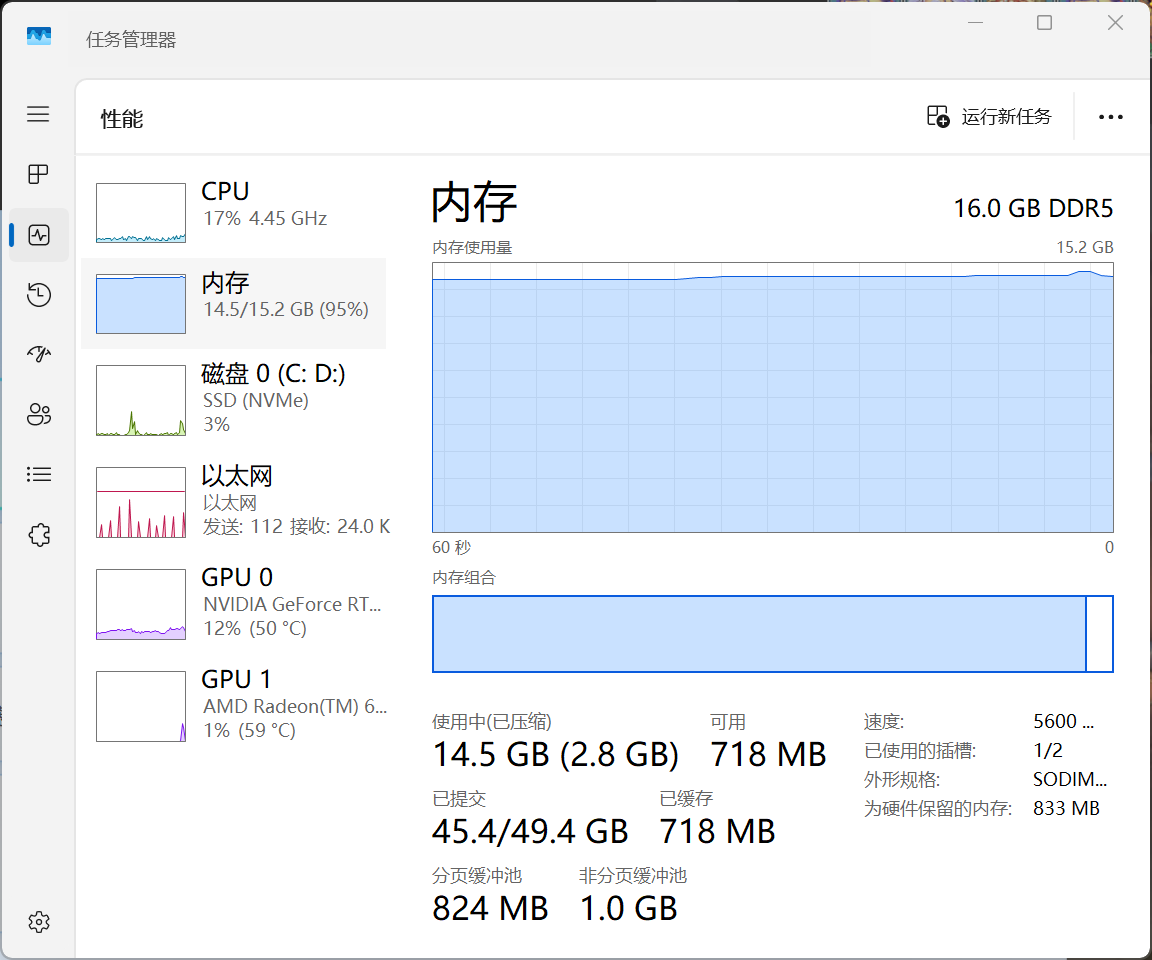The width and height of the screenshot is (1152, 960).
Task: Open the hamburger navigation menu
Action: pyautogui.click(x=38, y=114)
